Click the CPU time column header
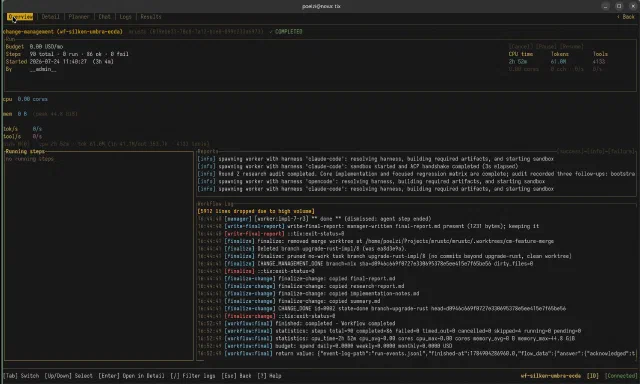The image size is (640, 384). pyautogui.click(x=520, y=54)
